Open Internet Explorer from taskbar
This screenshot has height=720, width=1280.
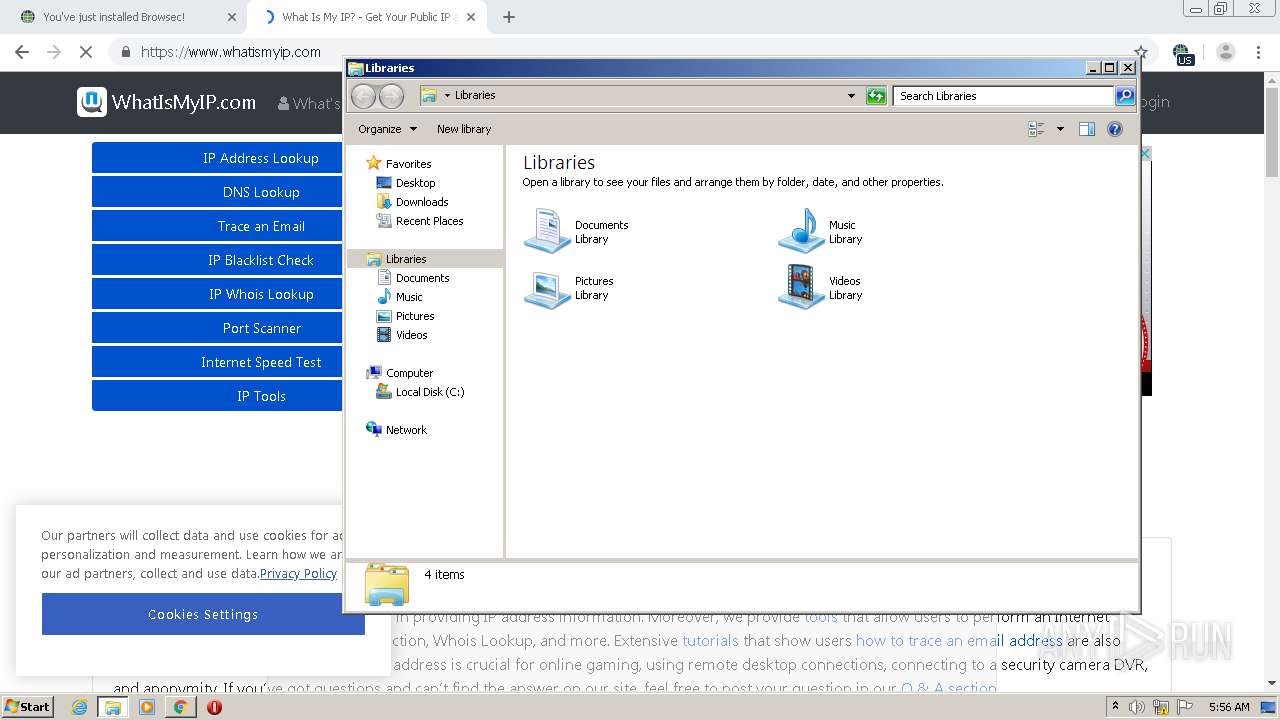[x=80, y=707]
